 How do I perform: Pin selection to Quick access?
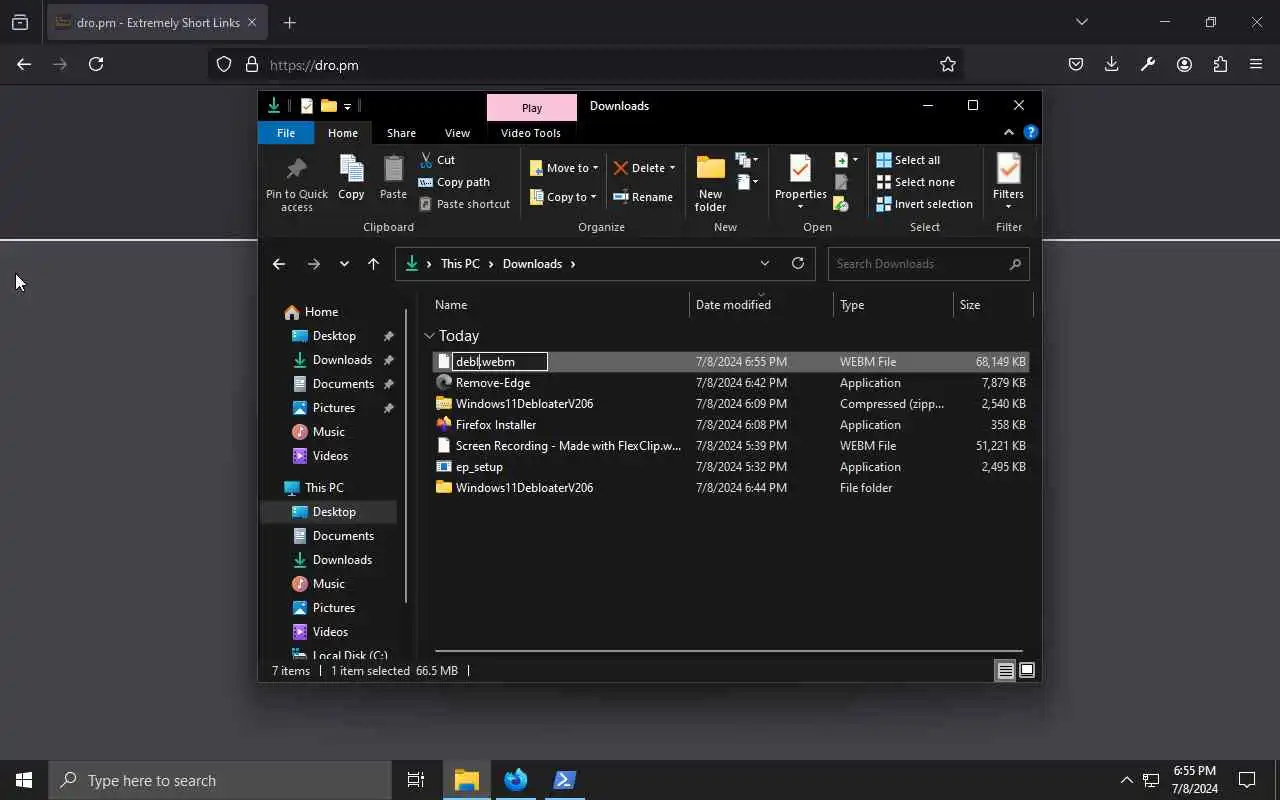296,184
